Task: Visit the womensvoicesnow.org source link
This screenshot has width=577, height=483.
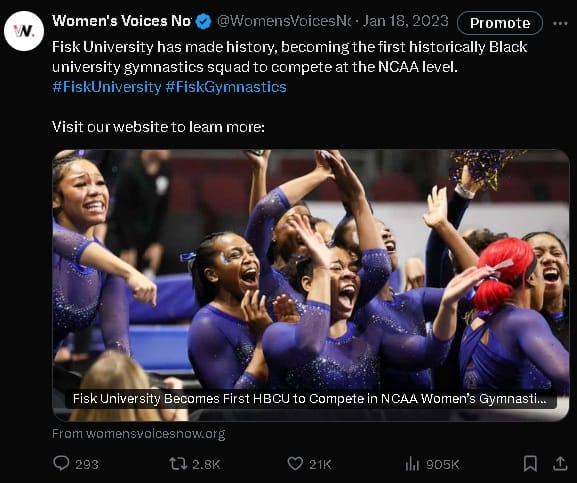Action: click(x=139, y=434)
